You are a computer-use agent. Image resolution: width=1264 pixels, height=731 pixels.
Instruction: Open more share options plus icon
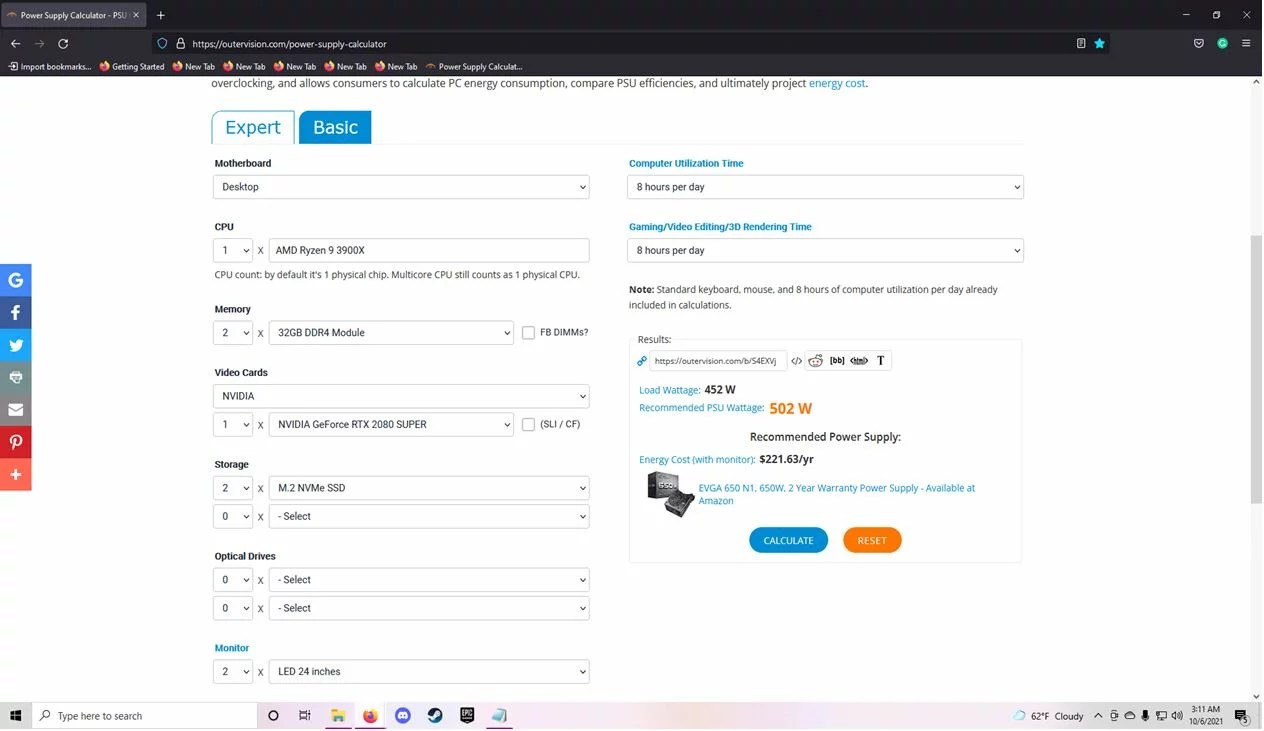click(15, 474)
